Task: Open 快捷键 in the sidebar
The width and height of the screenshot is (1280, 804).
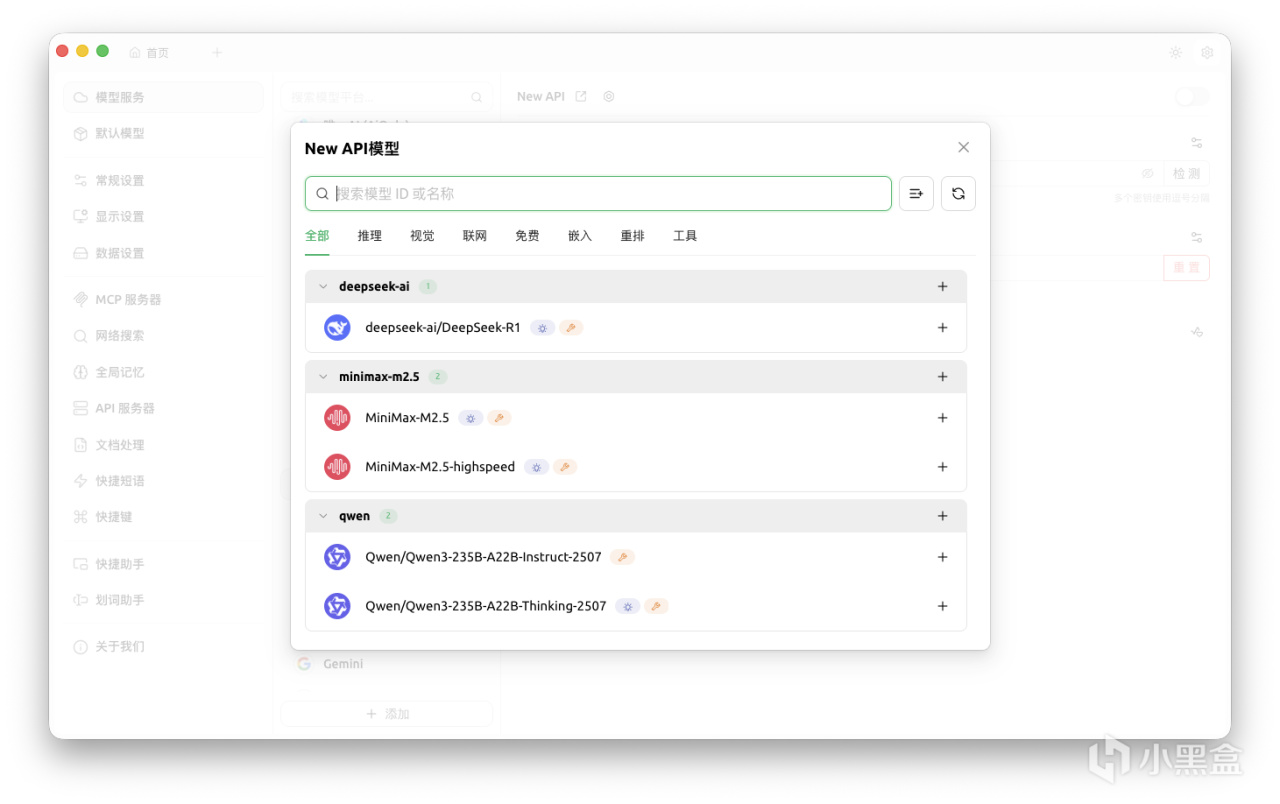Action: pyautogui.click(x=163, y=517)
